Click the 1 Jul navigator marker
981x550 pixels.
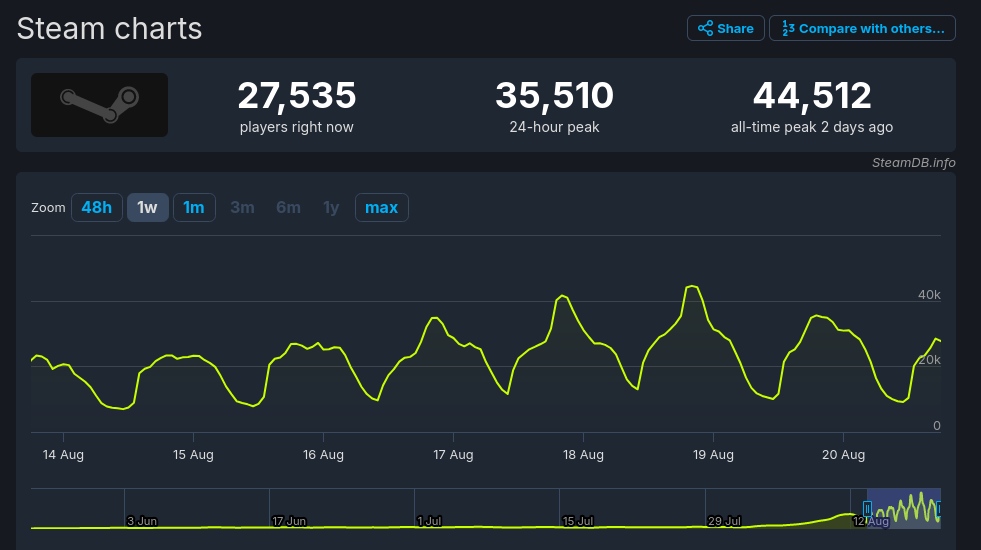coord(429,521)
